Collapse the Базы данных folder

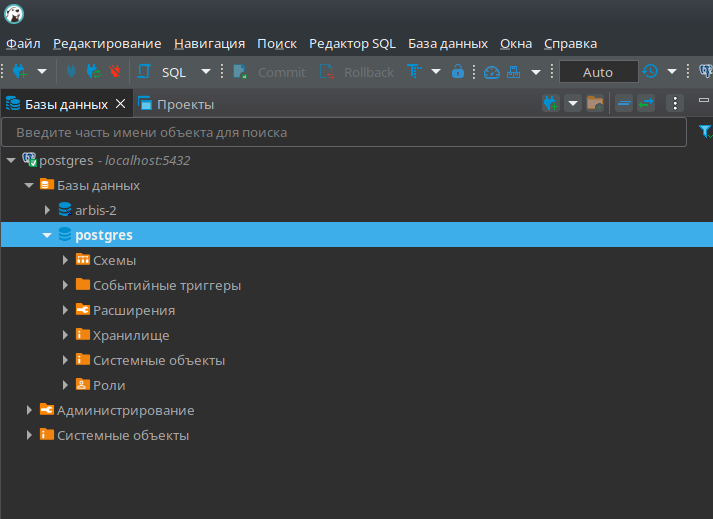[x=29, y=185]
